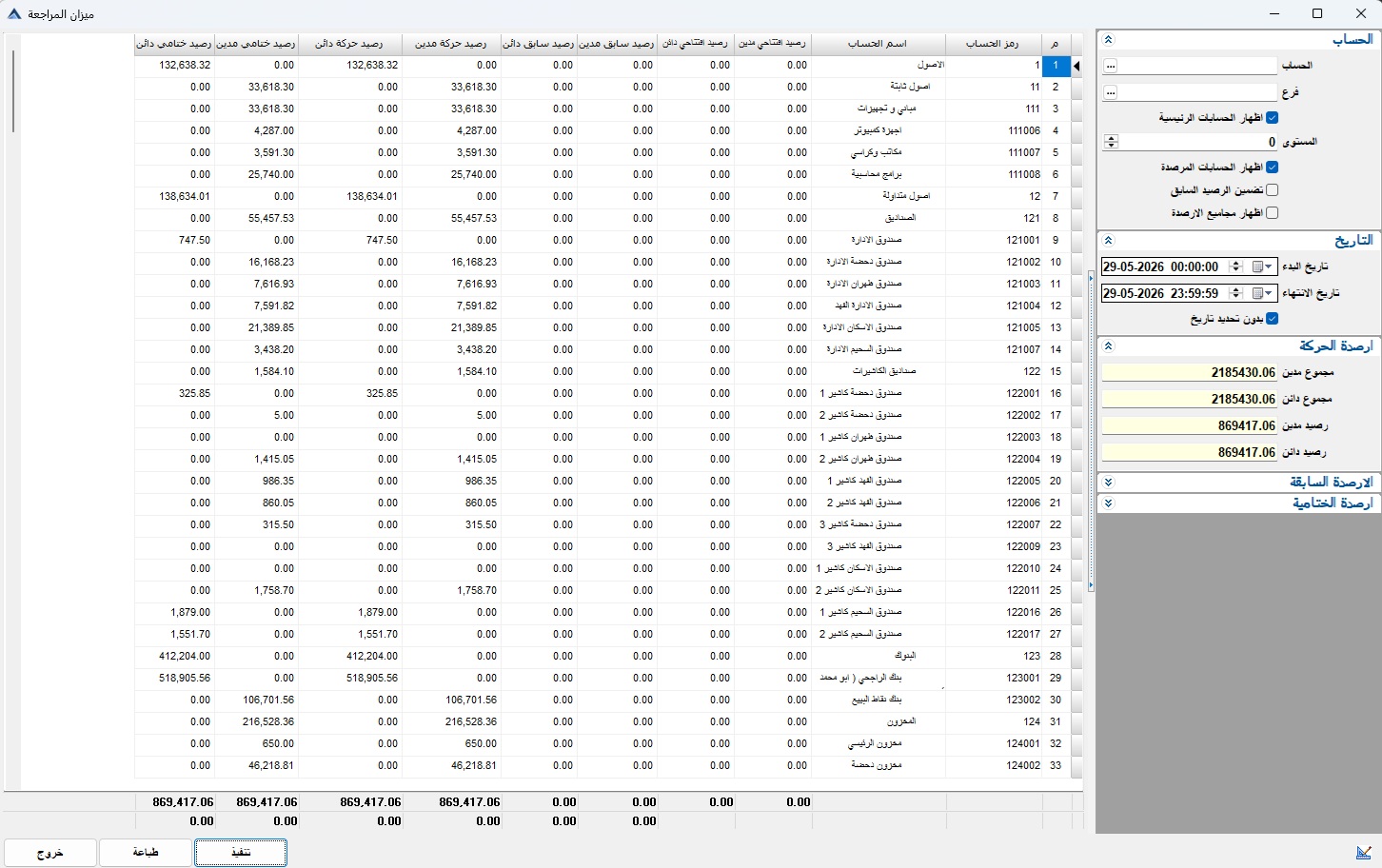Expand the الارصدة السابقة section
Image resolution: width=1382 pixels, height=868 pixels.
point(1108,483)
